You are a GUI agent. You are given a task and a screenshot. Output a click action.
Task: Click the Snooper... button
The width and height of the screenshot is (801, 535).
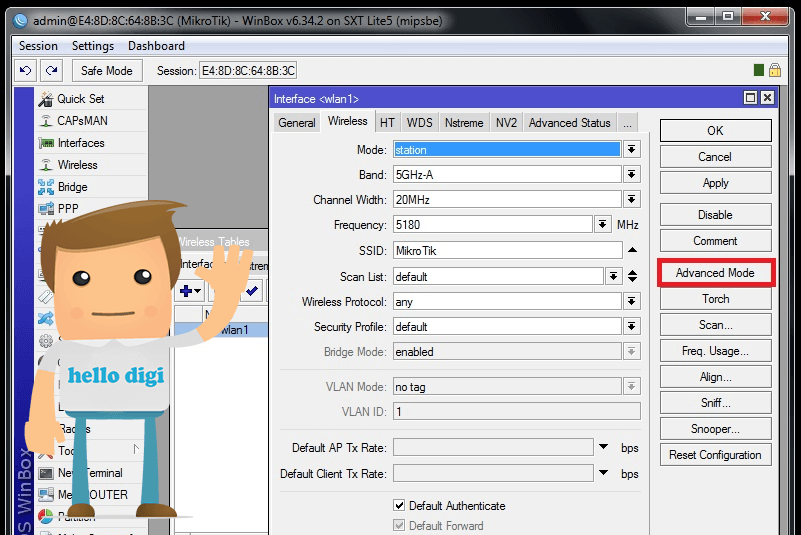[x=715, y=429]
